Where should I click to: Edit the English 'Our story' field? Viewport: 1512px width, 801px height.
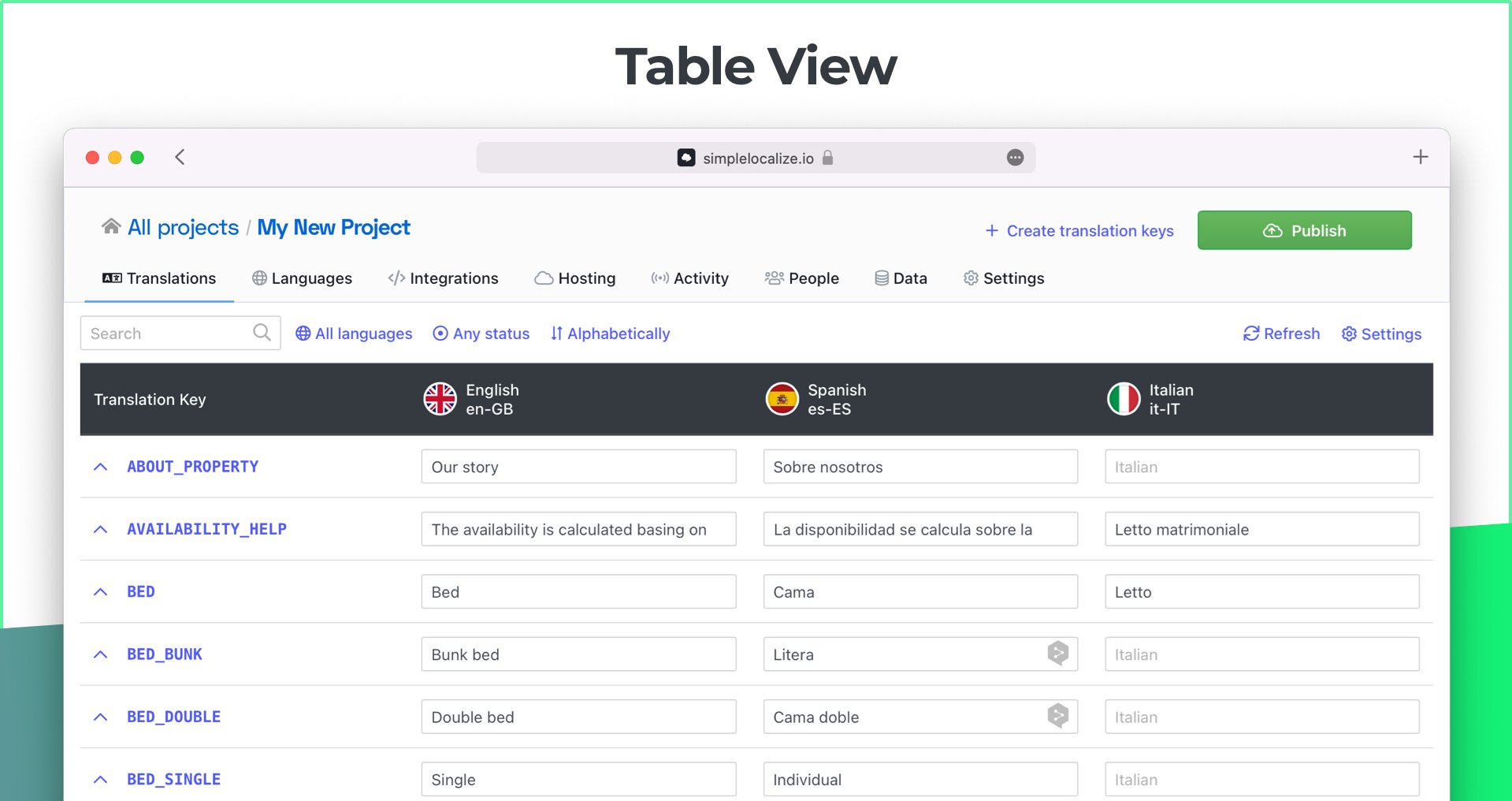pyautogui.click(x=578, y=467)
